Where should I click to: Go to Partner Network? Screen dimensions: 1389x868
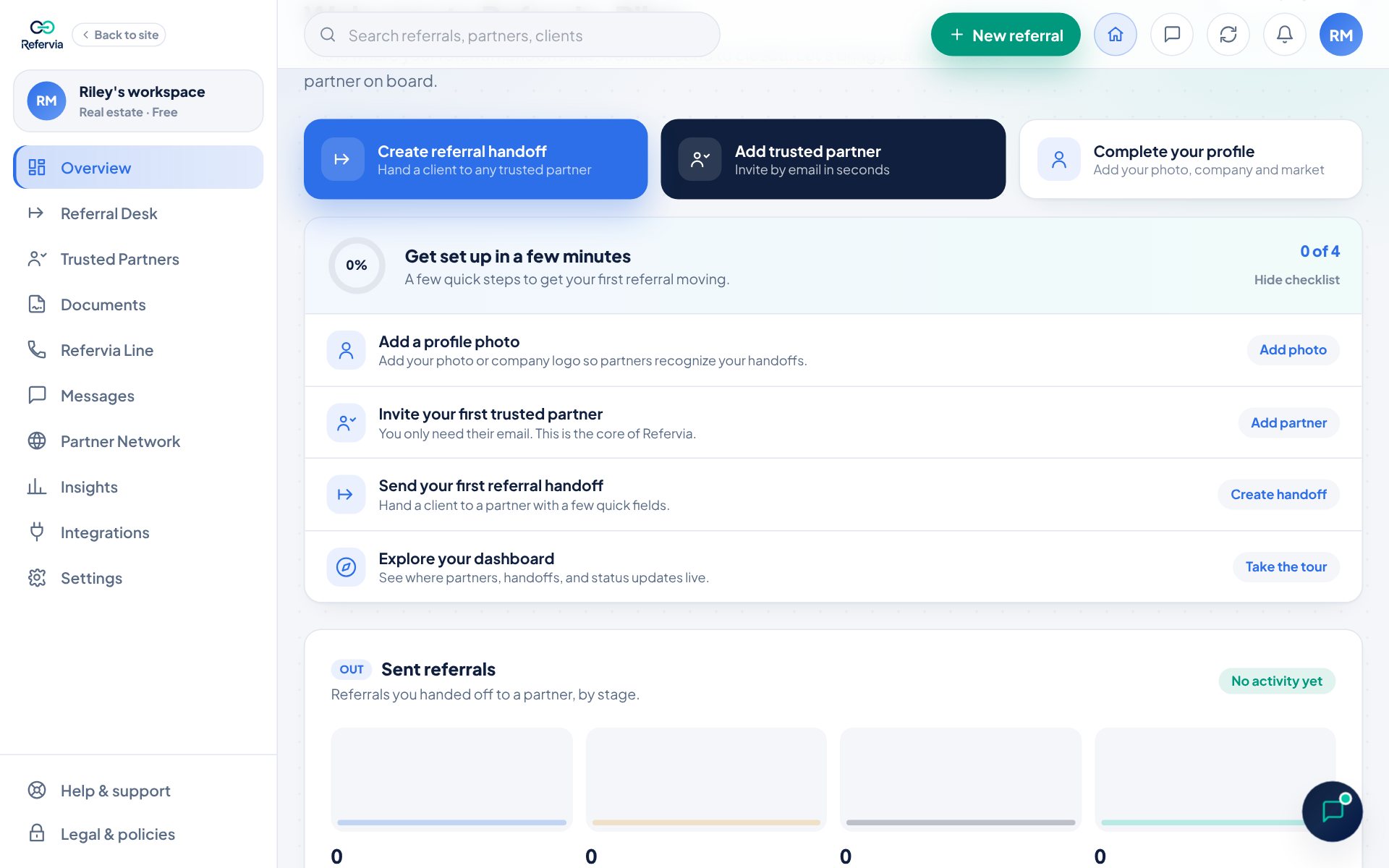tap(138, 441)
